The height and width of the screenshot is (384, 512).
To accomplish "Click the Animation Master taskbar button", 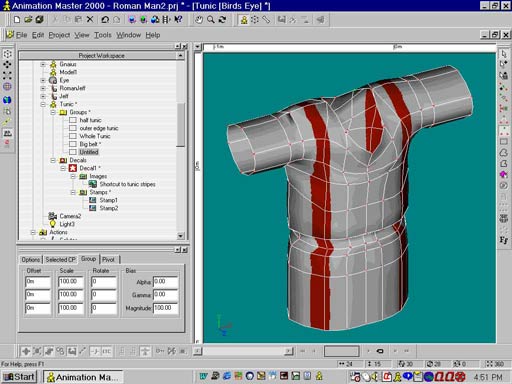I will click(83, 377).
